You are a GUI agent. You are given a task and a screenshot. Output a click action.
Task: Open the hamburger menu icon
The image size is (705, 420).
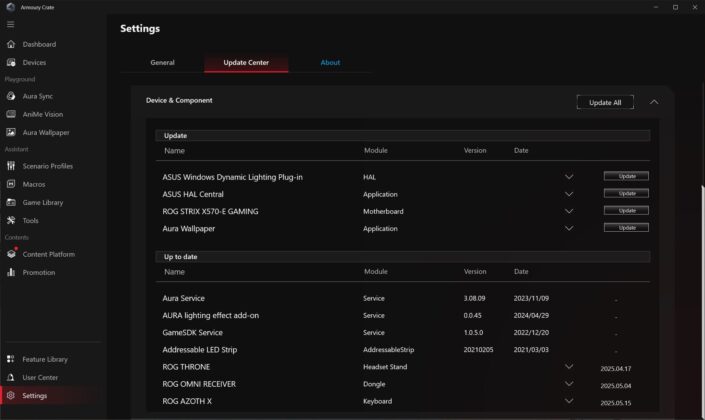[10, 24]
